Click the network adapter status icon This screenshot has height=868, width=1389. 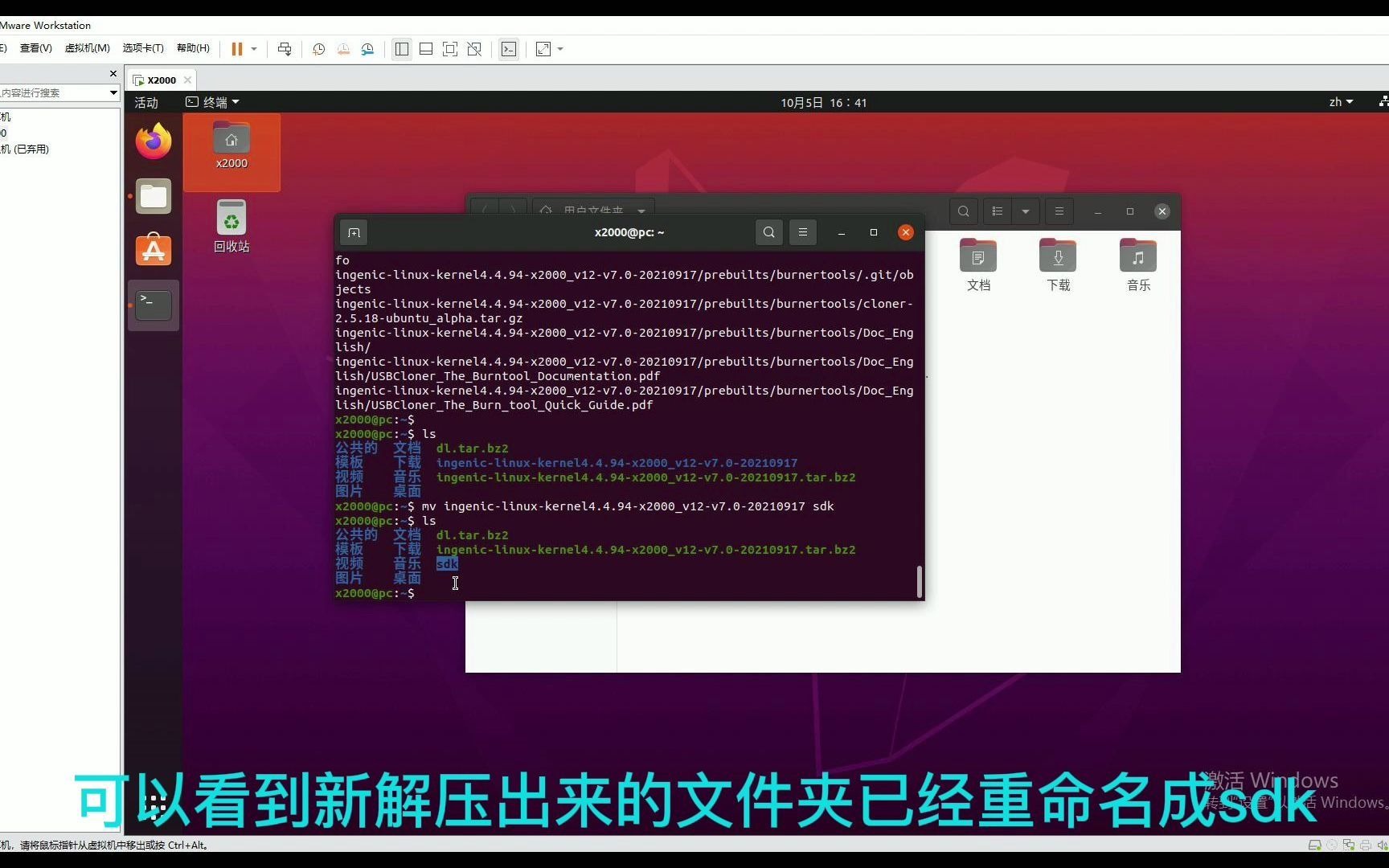click(x=1349, y=845)
